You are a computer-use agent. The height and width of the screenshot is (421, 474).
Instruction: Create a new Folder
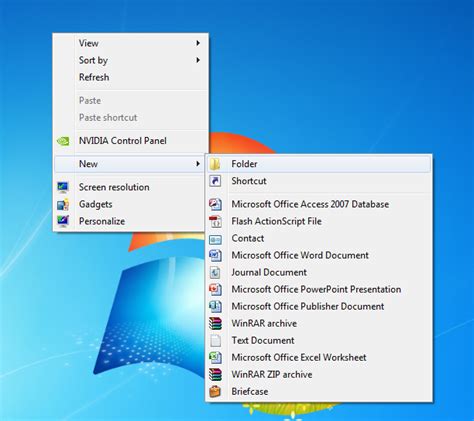(319, 164)
